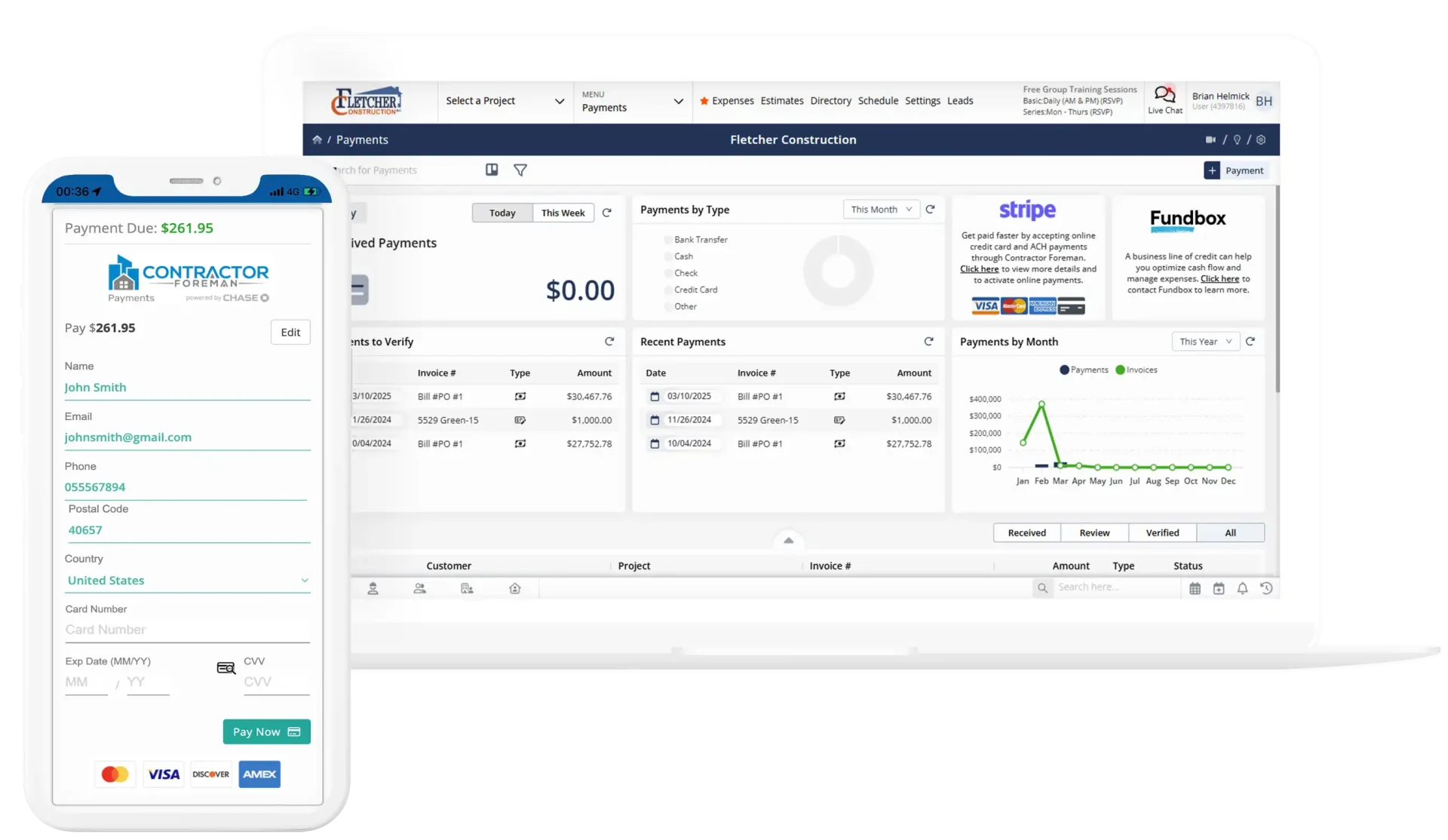Click the video camera help icon
This screenshot has width=1448, height=840.
1210,139
